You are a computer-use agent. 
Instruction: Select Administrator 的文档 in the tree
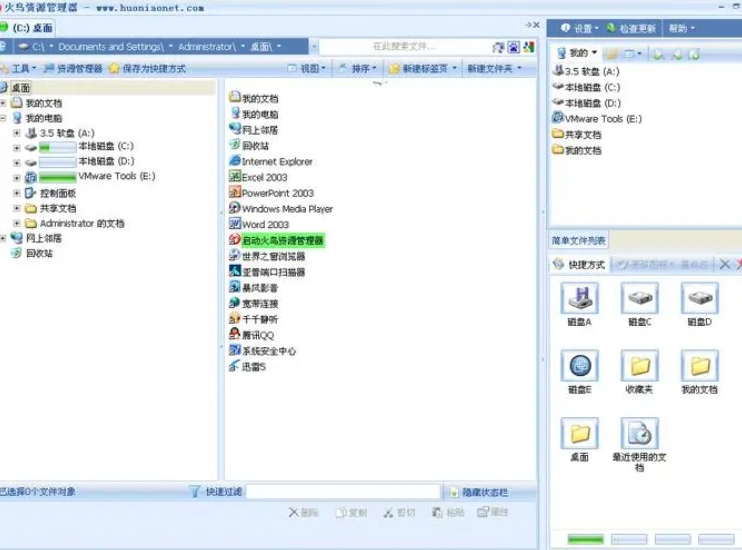[x=82, y=223]
